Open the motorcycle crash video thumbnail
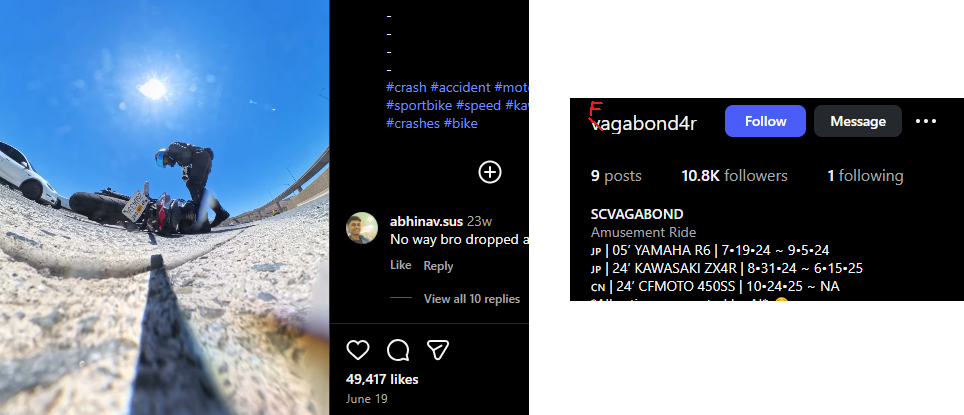Viewport: 964px width, 415px height. (x=164, y=207)
